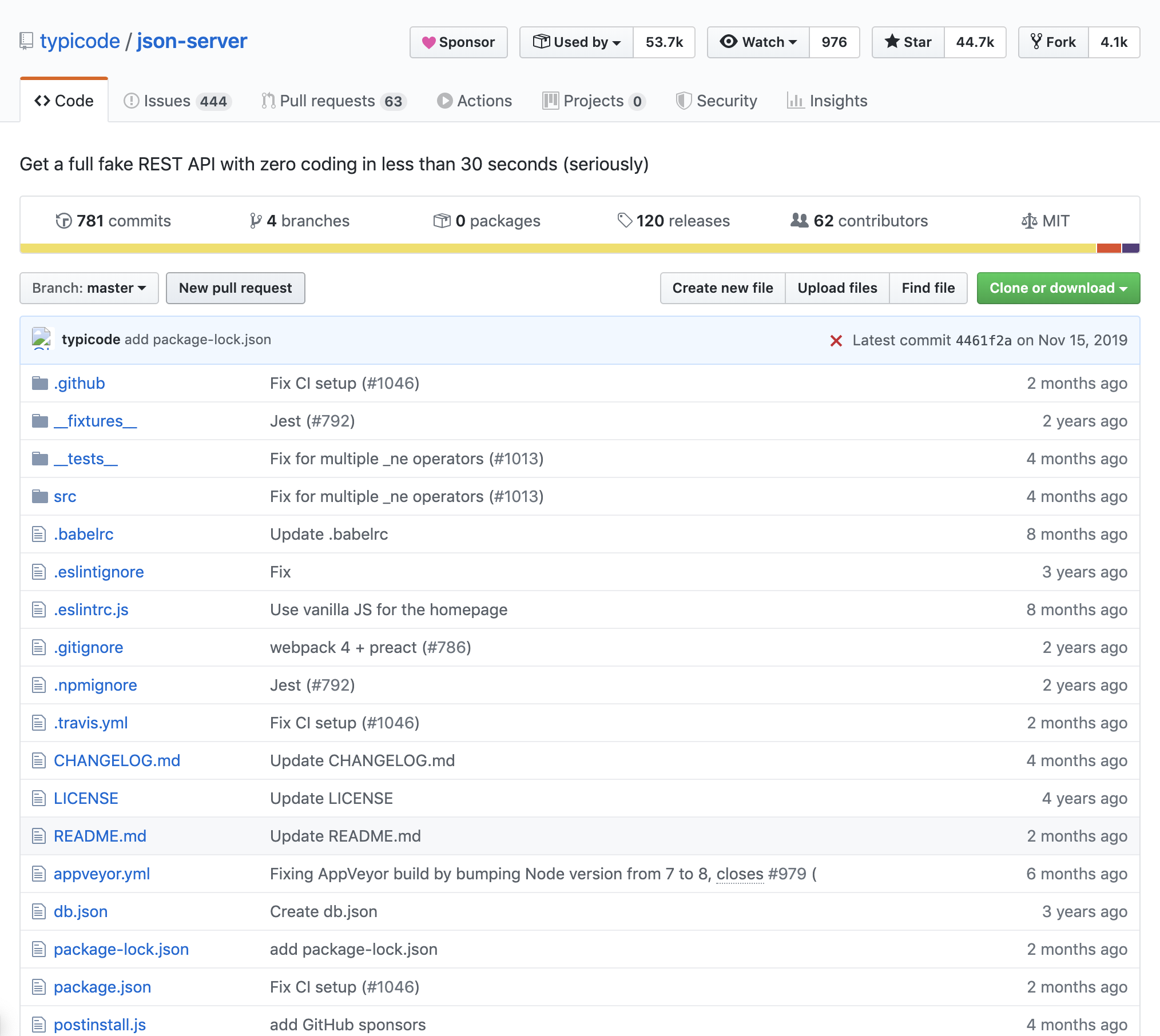
Task: View the MIT license via the scale icon
Action: pos(1028,221)
